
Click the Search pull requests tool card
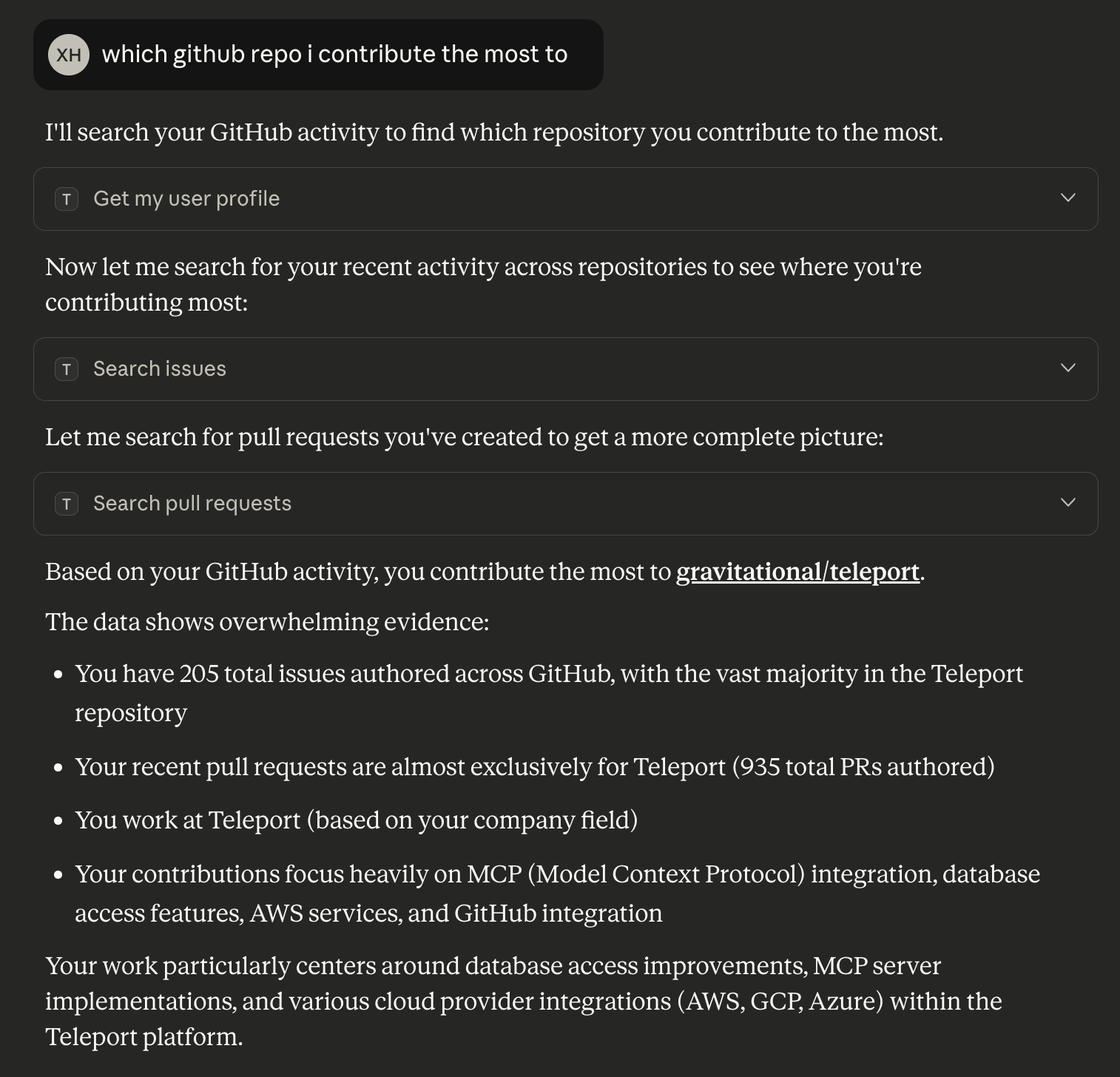click(x=518, y=504)
